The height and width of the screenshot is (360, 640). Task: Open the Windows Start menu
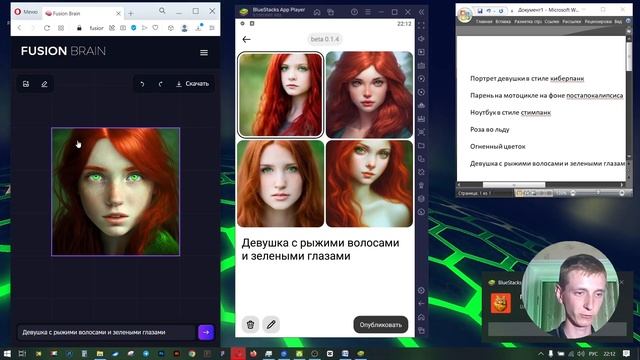tap(7, 353)
